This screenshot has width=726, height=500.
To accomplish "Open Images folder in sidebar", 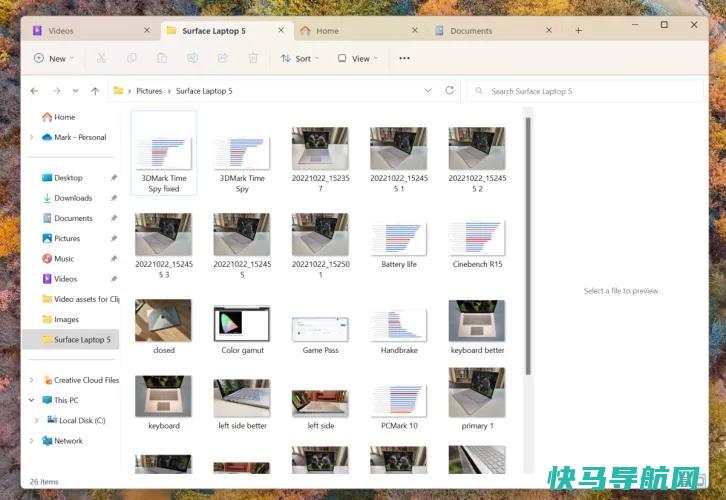I will [x=60, y=319].
